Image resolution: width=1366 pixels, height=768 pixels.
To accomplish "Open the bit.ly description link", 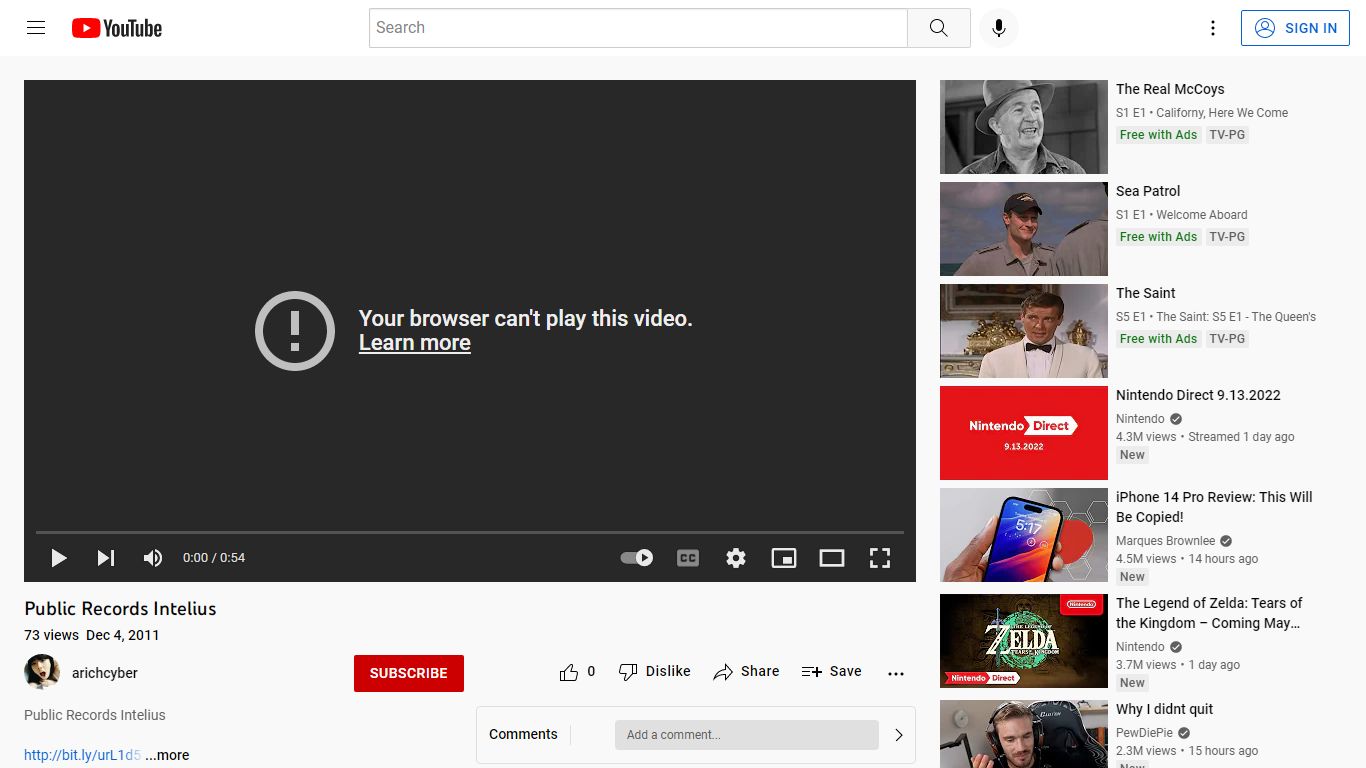I will coord(82,755).
